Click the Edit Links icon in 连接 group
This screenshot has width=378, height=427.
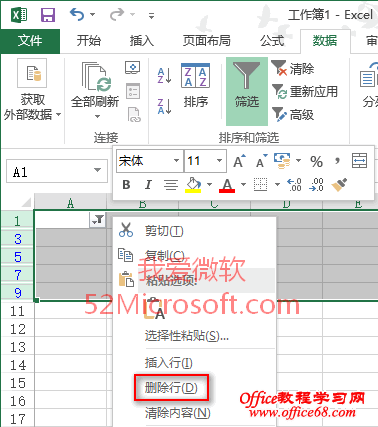[134, 115]
